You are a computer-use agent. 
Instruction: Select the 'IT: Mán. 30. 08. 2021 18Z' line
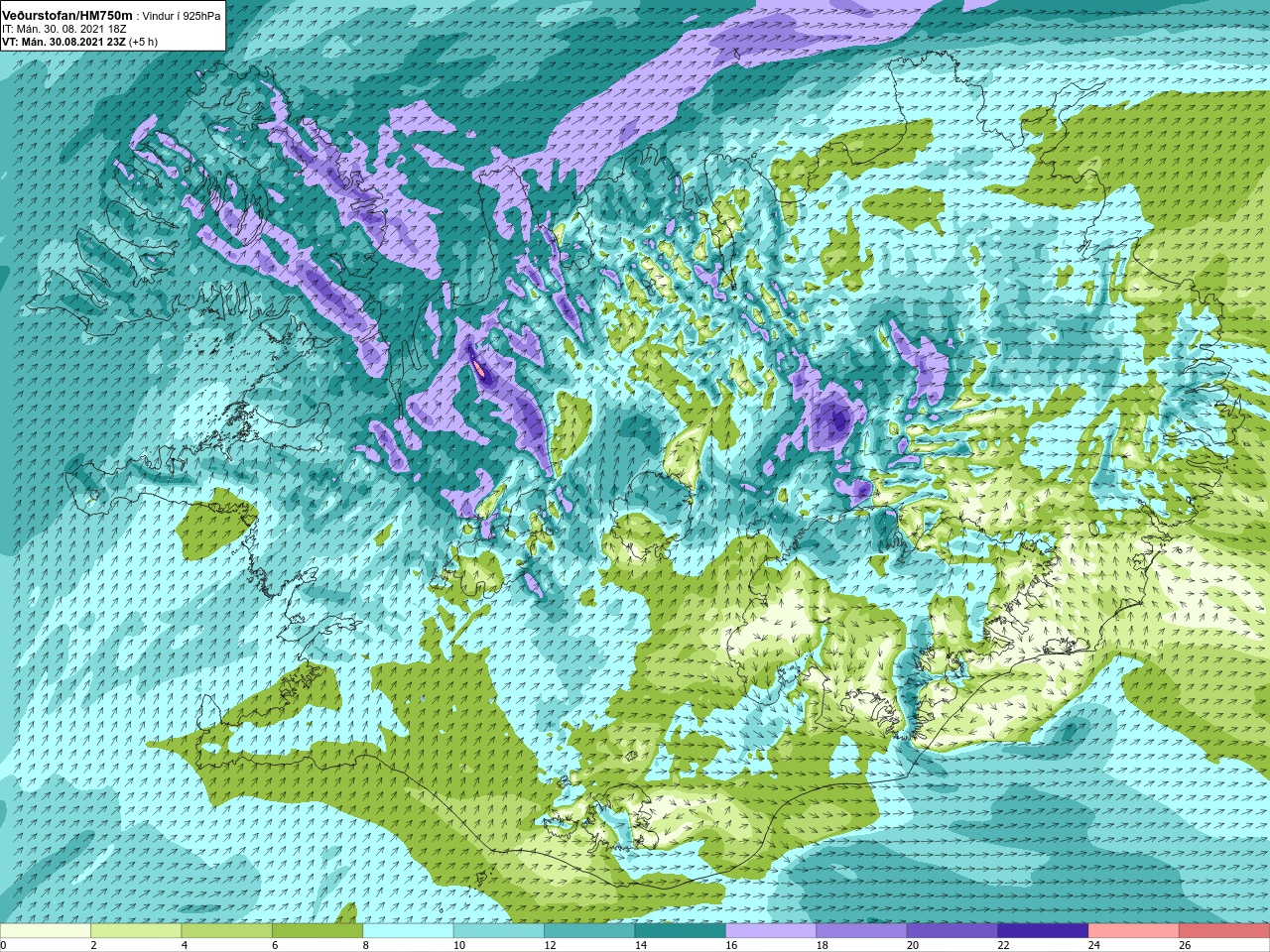pyautogui.click(x=63, y=29)
